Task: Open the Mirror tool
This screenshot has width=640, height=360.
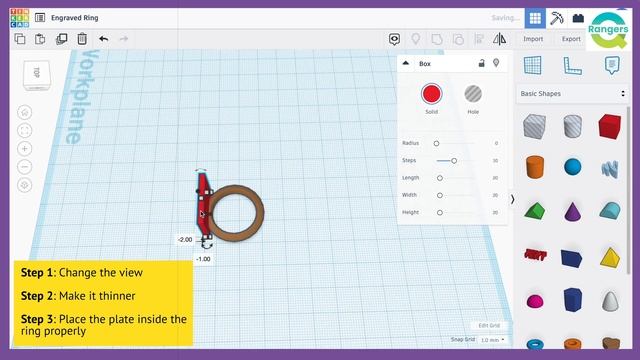Action: click(x=500, y=39)
